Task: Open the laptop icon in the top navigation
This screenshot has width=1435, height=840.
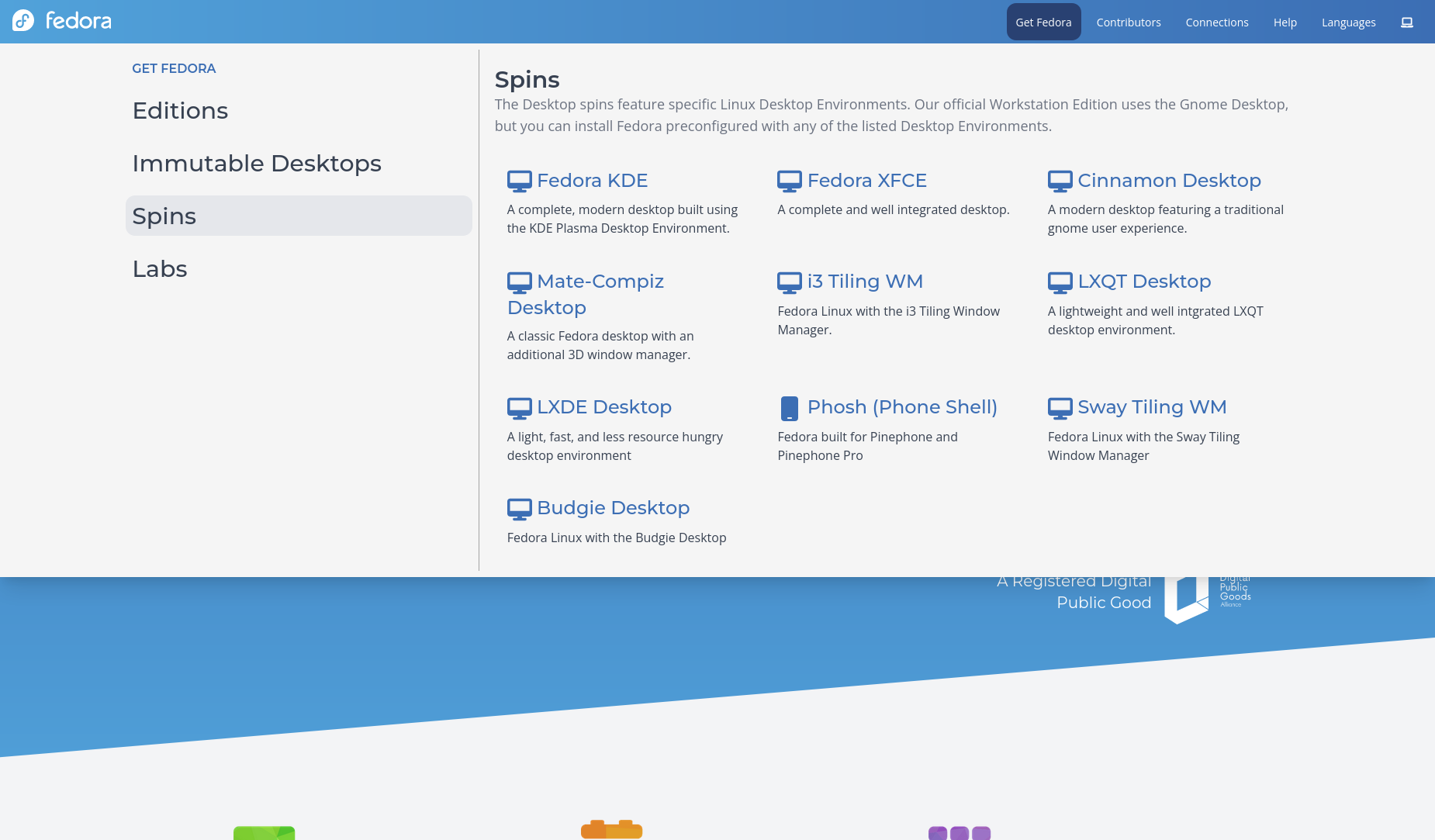Action: 1407,22
